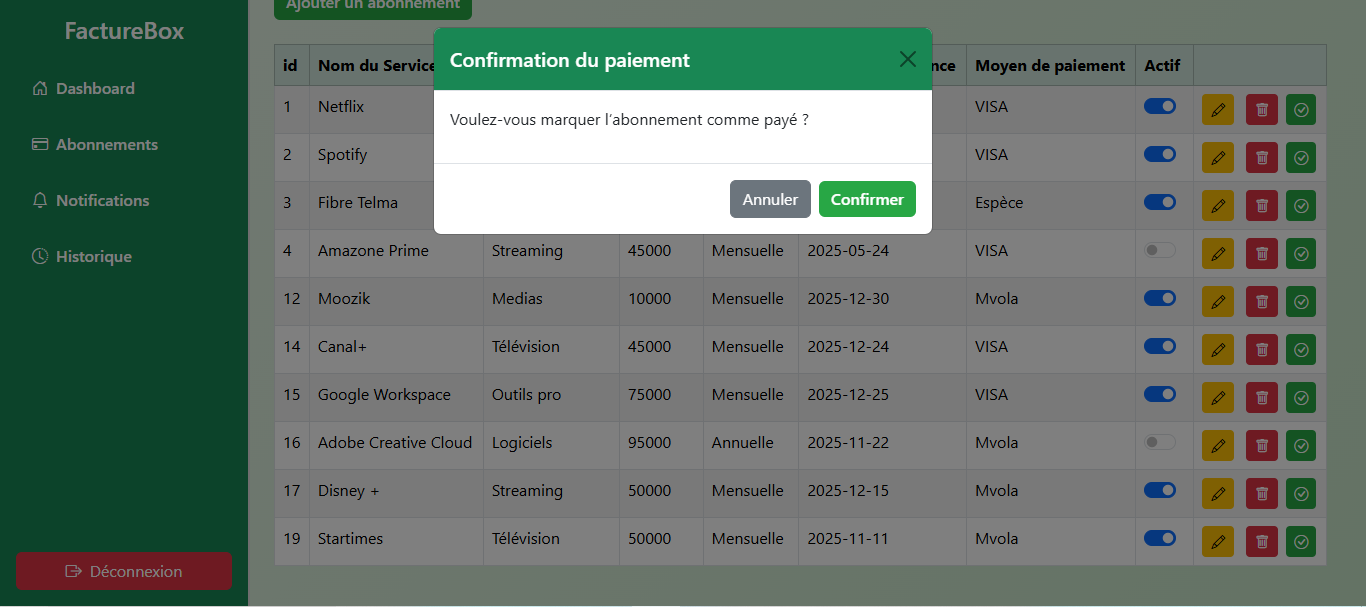Mark Google Workspace as paid
This screenshot has height=607, width=1366.
click(1301, 398)
